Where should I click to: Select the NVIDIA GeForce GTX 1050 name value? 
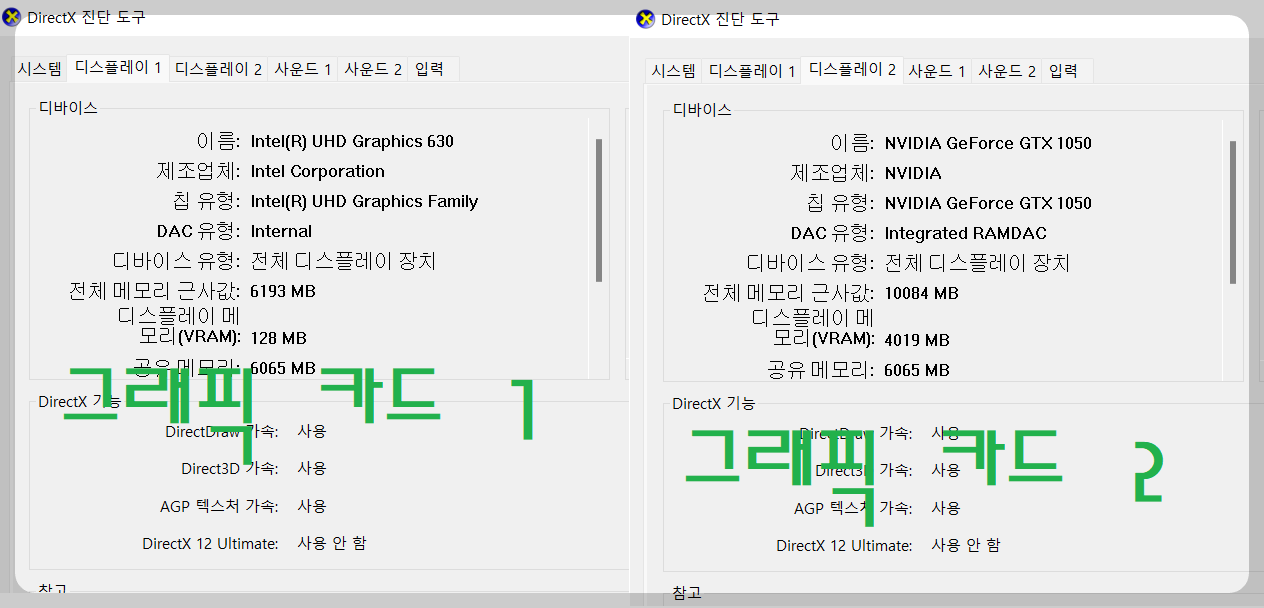(988, 143)
